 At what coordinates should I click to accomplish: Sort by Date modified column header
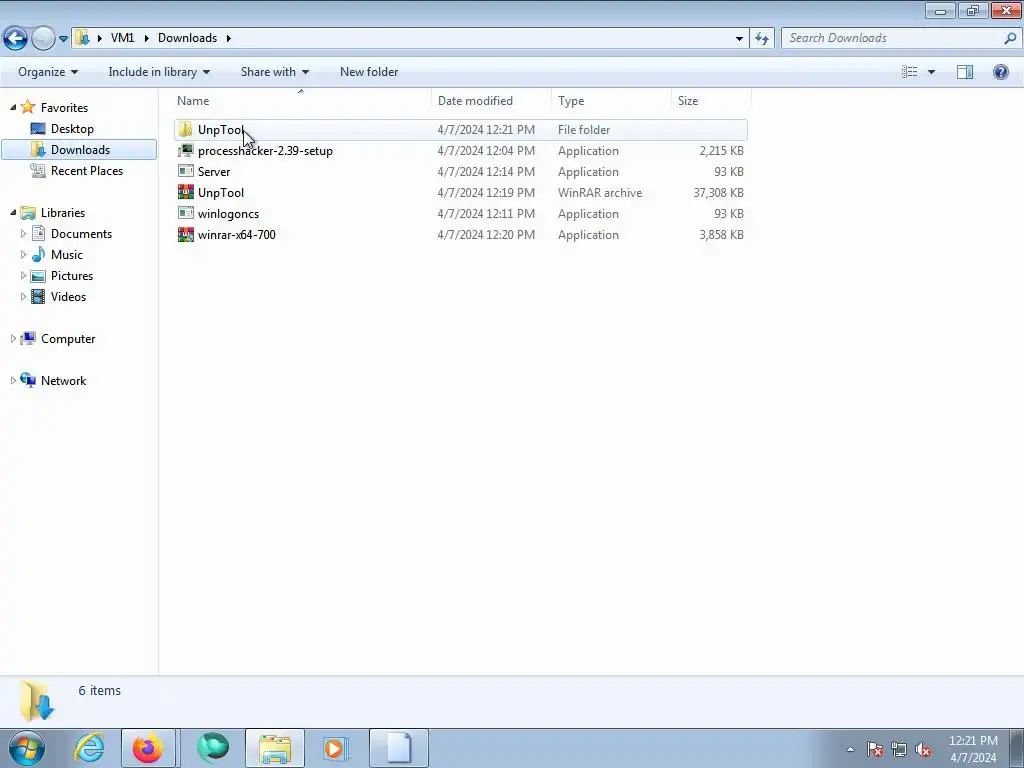[475, 101]
